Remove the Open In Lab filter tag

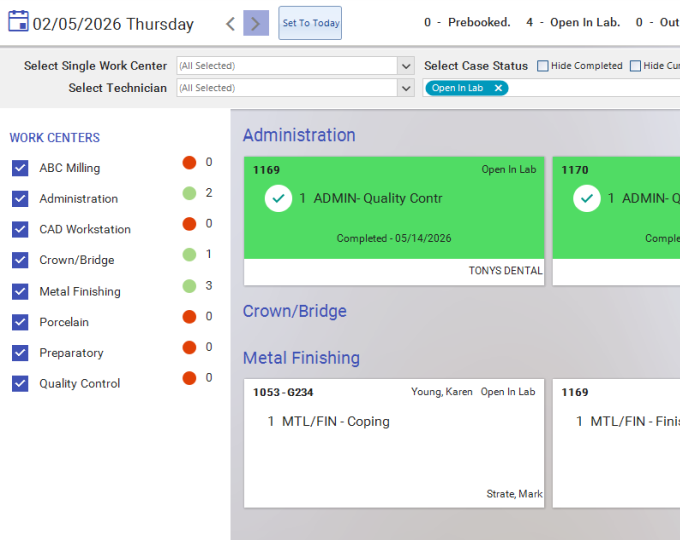(498, 88)
